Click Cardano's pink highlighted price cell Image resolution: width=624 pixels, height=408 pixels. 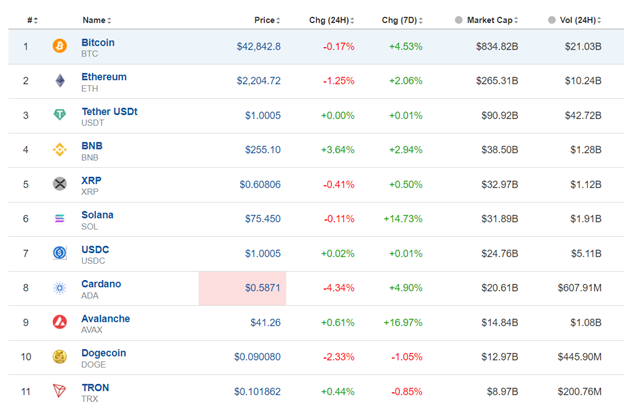pos(243,288)
